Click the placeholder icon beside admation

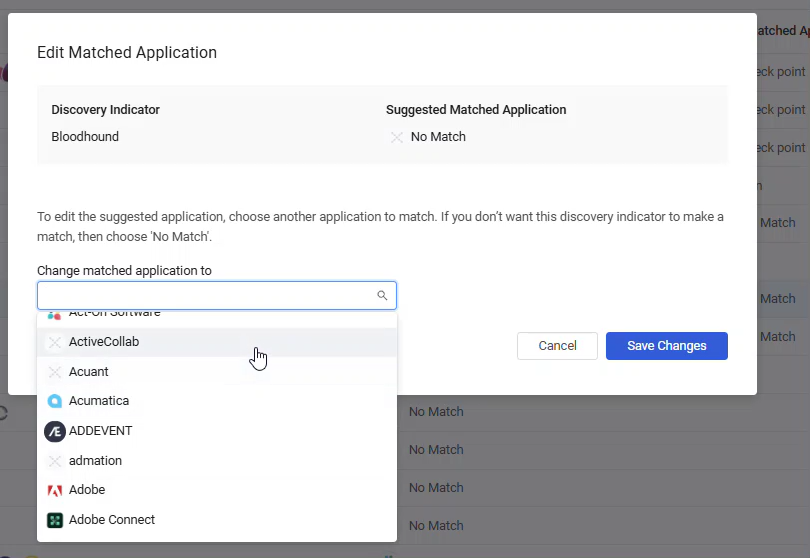(55, 460)
